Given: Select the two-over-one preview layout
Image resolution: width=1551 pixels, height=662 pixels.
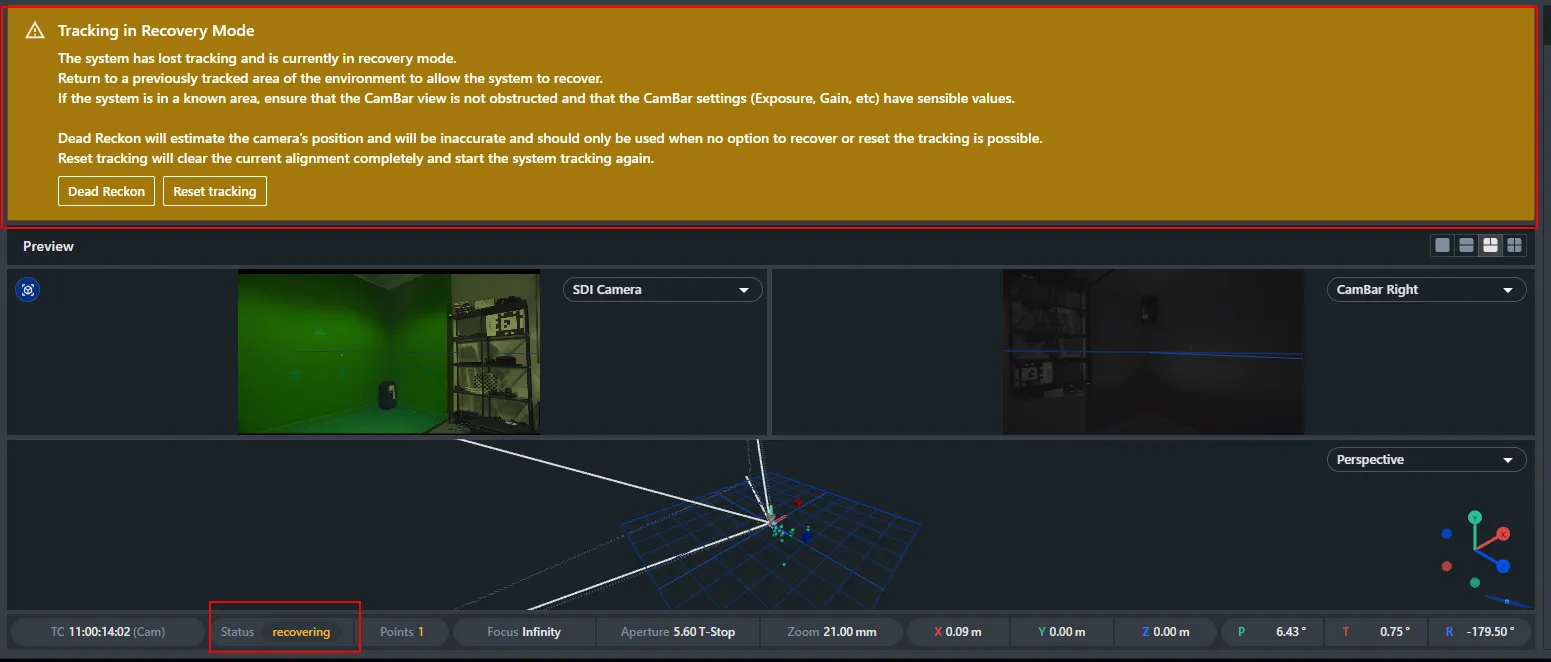Looking at the screenshot, I should coord(1491,246).
